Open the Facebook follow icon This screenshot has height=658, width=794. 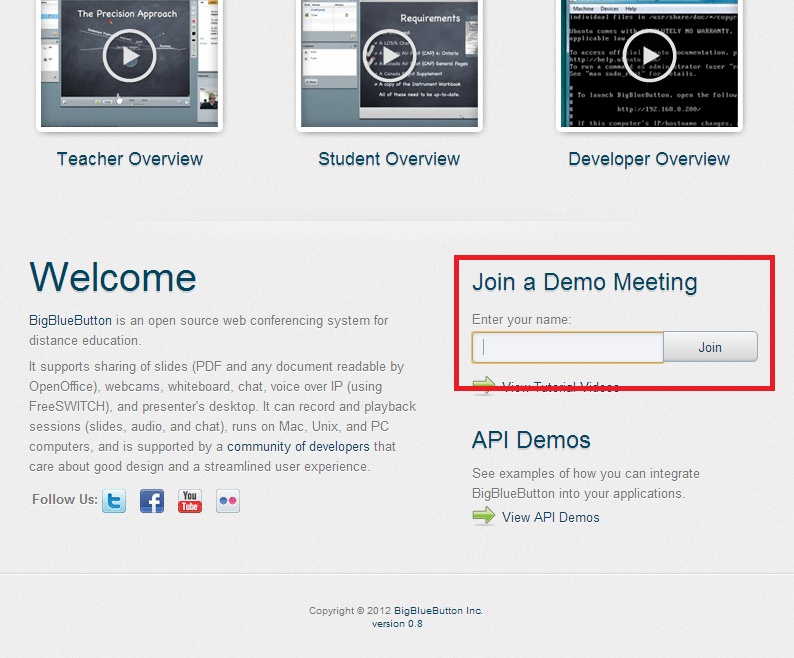click(x=152, y=501)
